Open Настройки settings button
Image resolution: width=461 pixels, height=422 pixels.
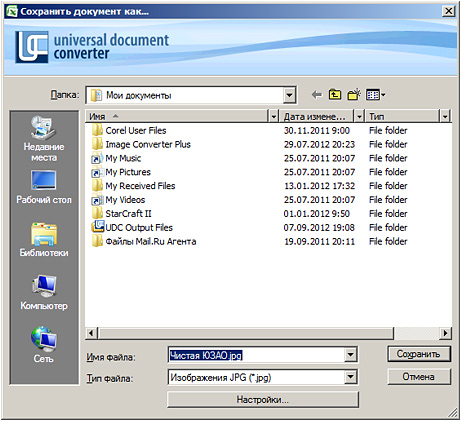coord(263,399)
